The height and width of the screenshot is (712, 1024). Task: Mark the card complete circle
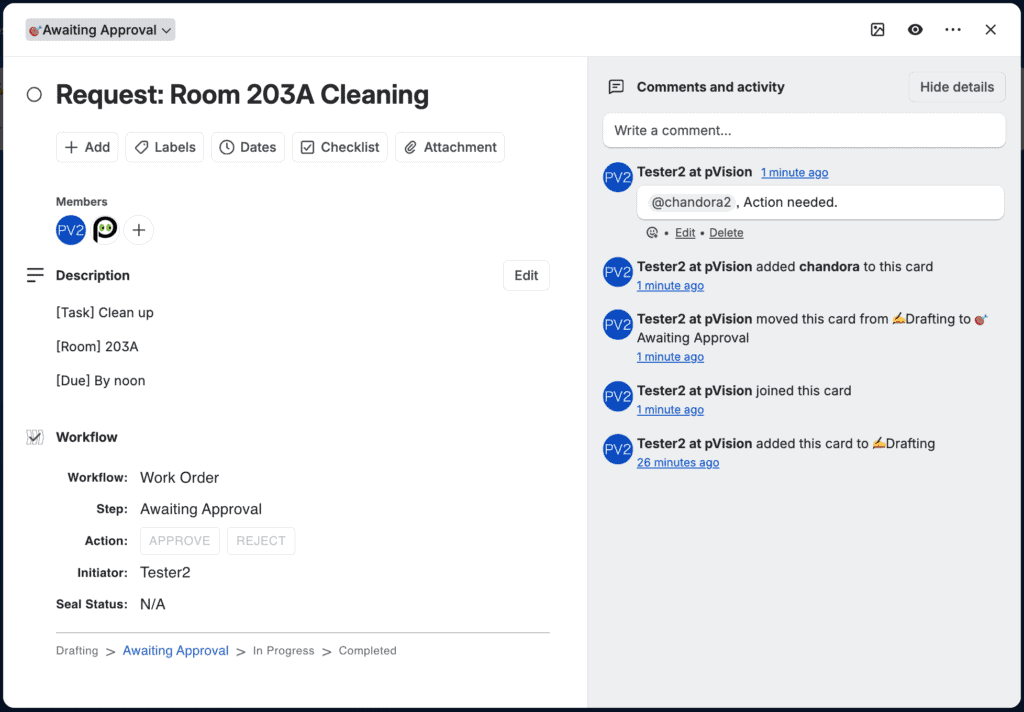point(34,95)
